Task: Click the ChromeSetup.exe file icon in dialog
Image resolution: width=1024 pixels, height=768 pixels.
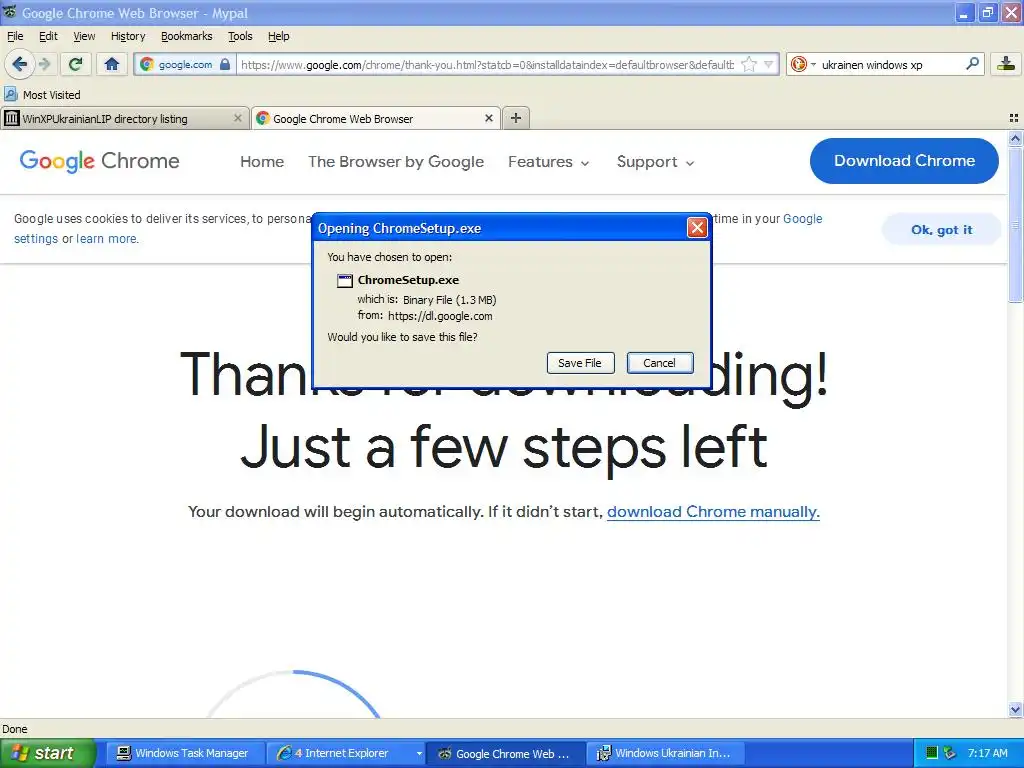Action: [x=345, y=281]
